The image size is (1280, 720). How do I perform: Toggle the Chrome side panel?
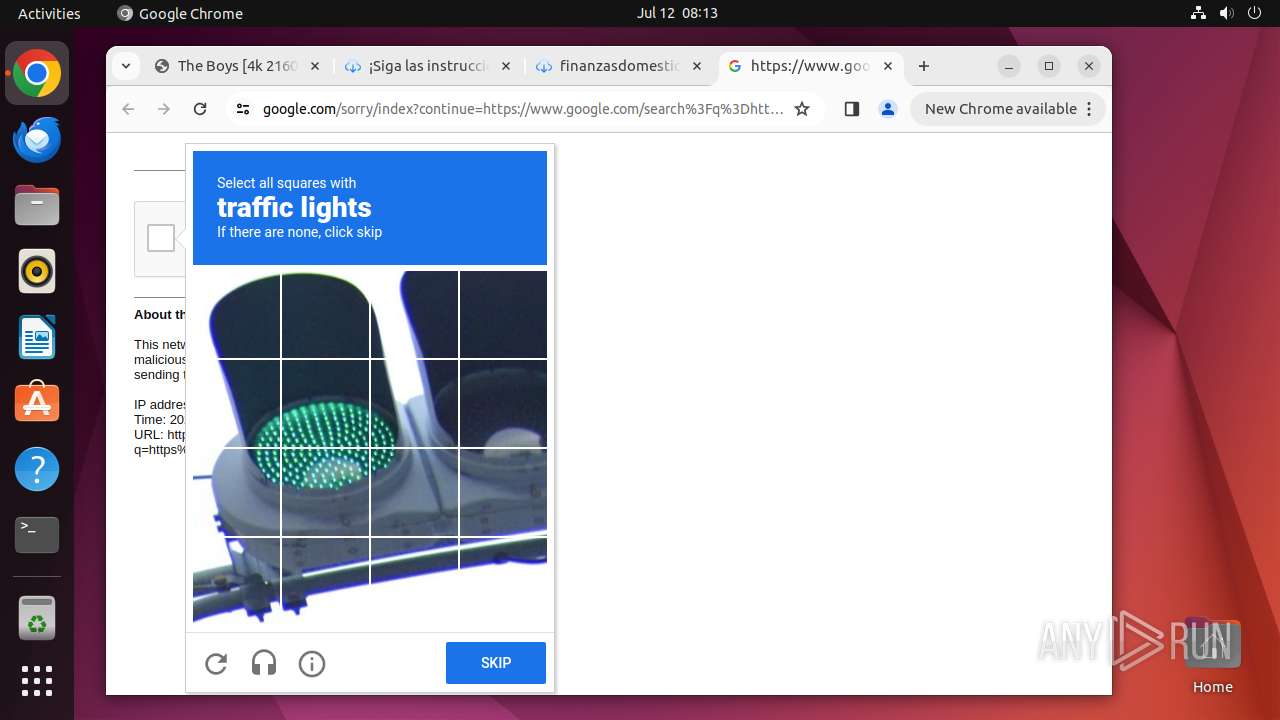852,109
